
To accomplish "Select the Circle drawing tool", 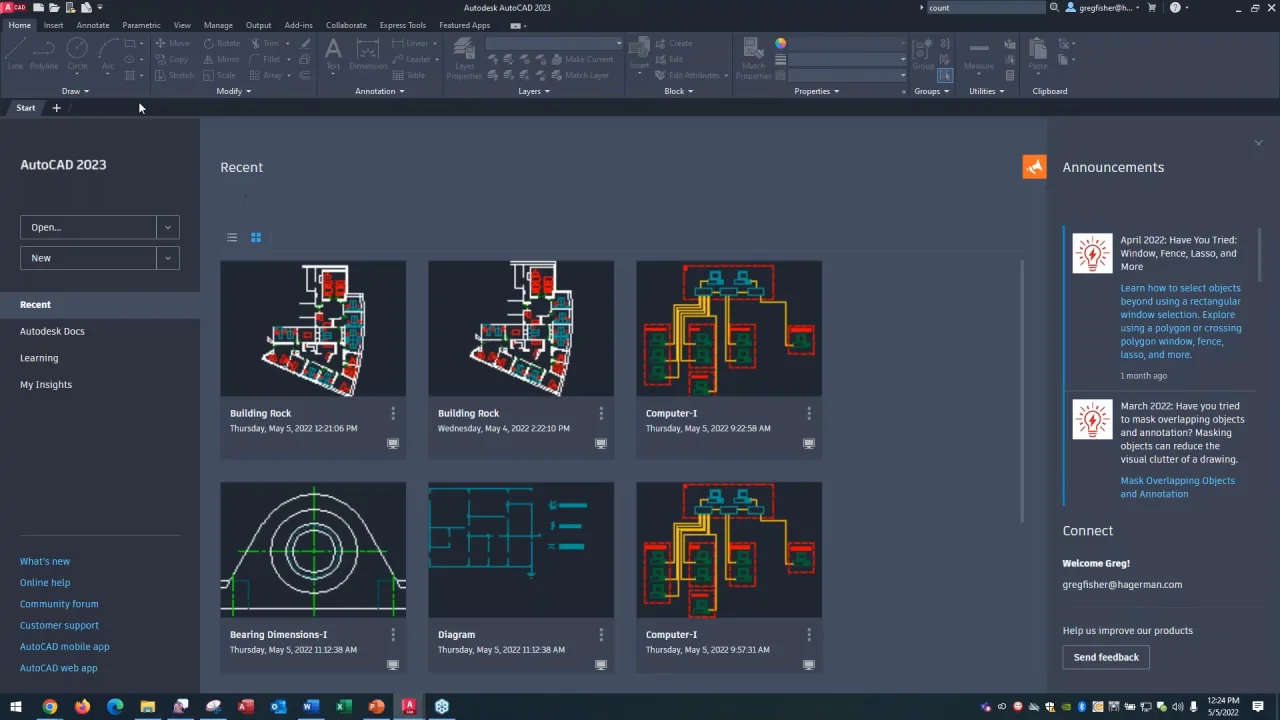I will [x=77, y=54].
